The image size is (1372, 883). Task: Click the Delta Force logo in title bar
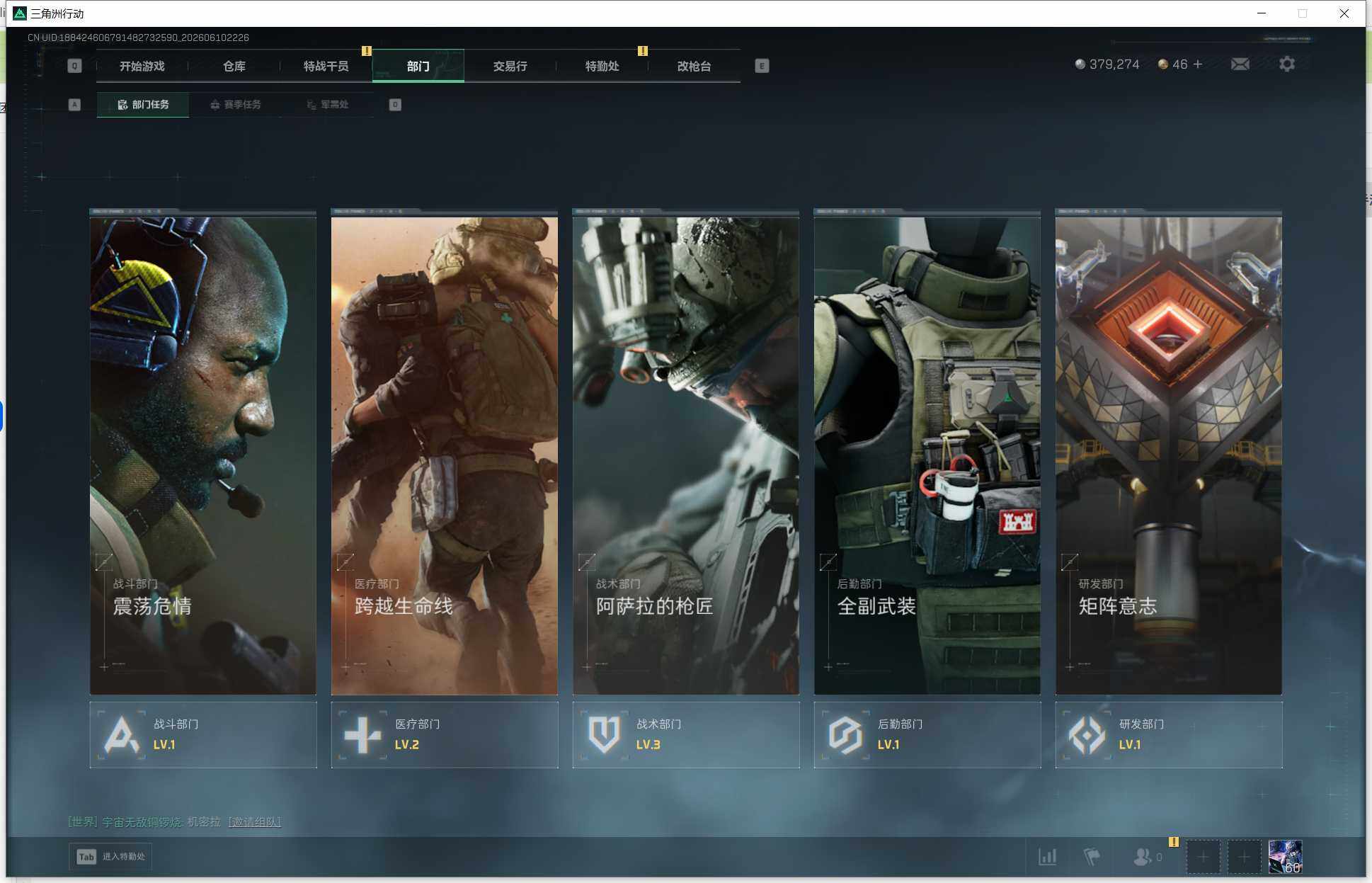(20, 13)
